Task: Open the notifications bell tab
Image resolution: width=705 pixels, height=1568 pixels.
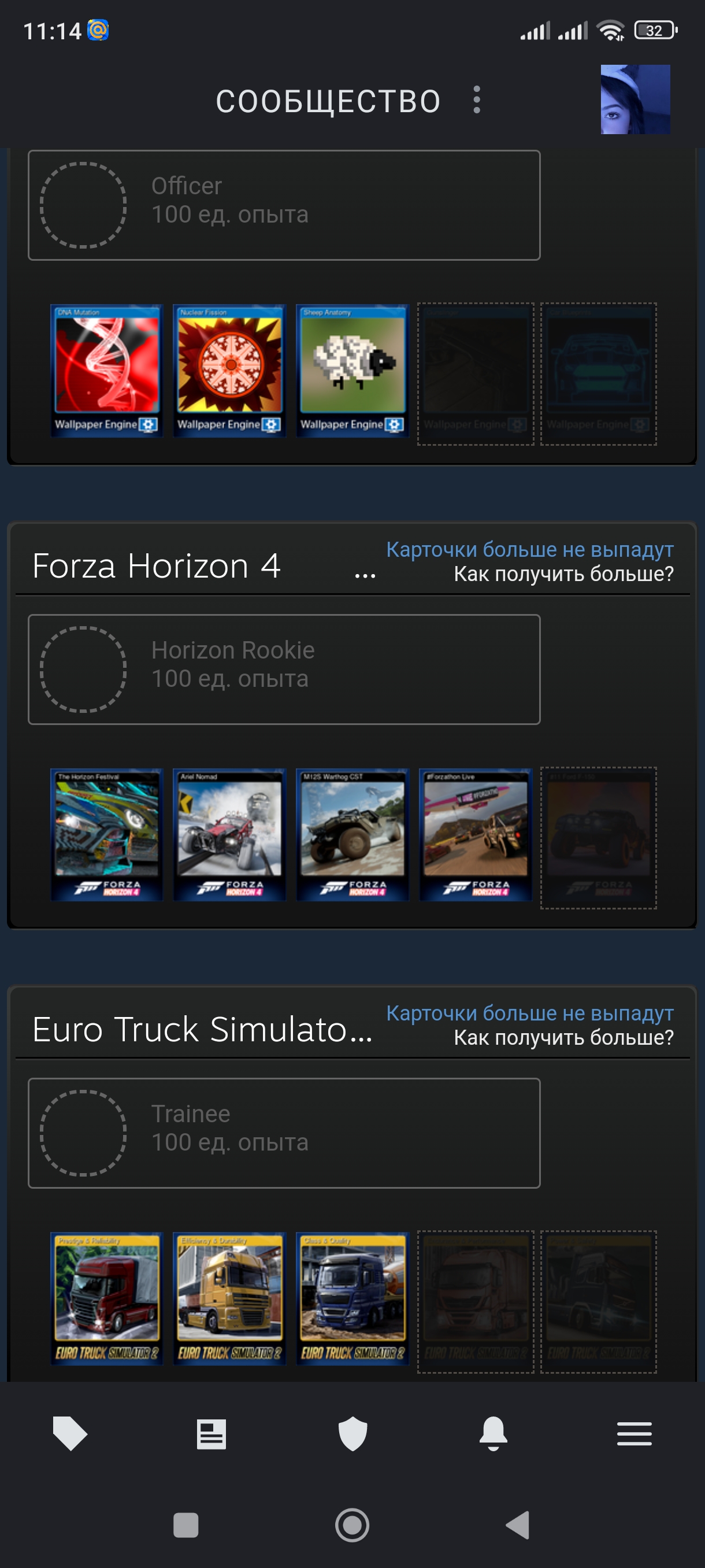Action: 493,1433
